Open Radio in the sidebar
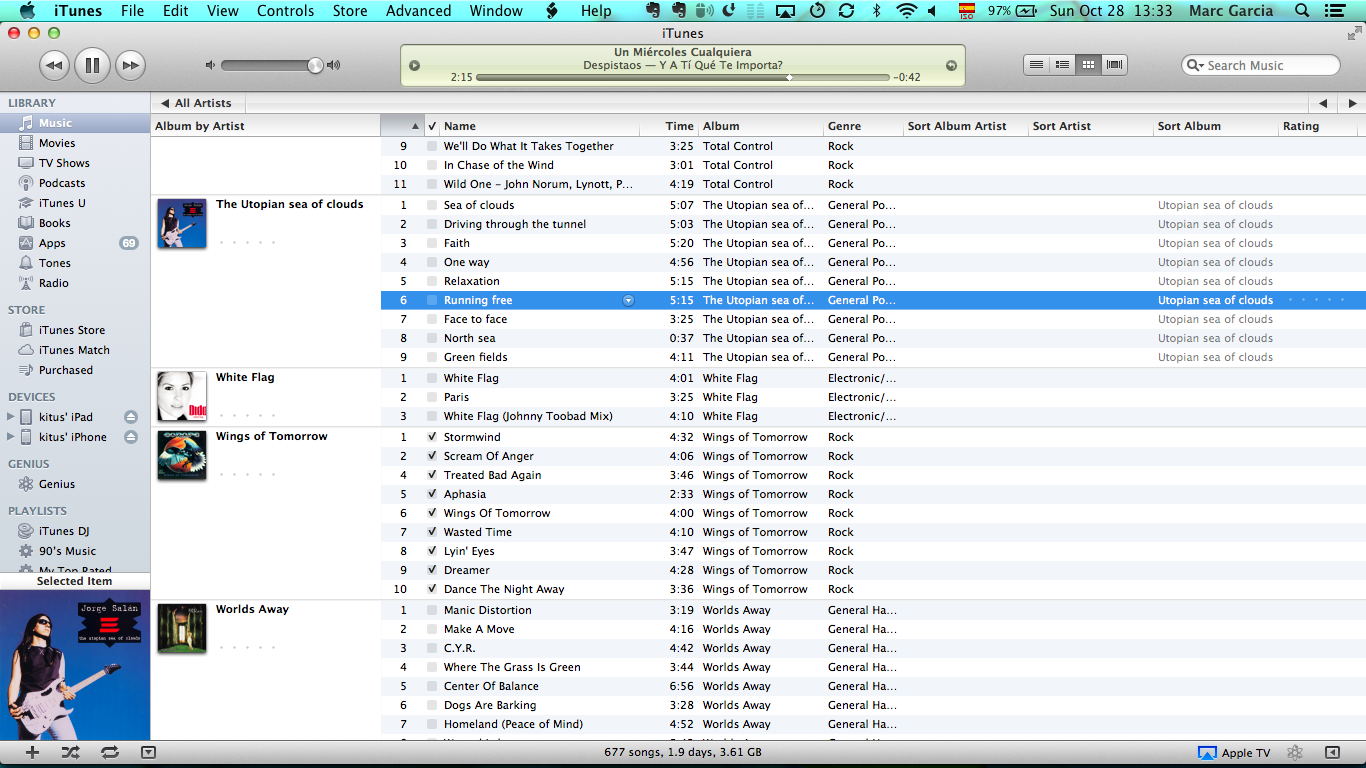This screenshot has height=768, width=1366. click(54, 283)
